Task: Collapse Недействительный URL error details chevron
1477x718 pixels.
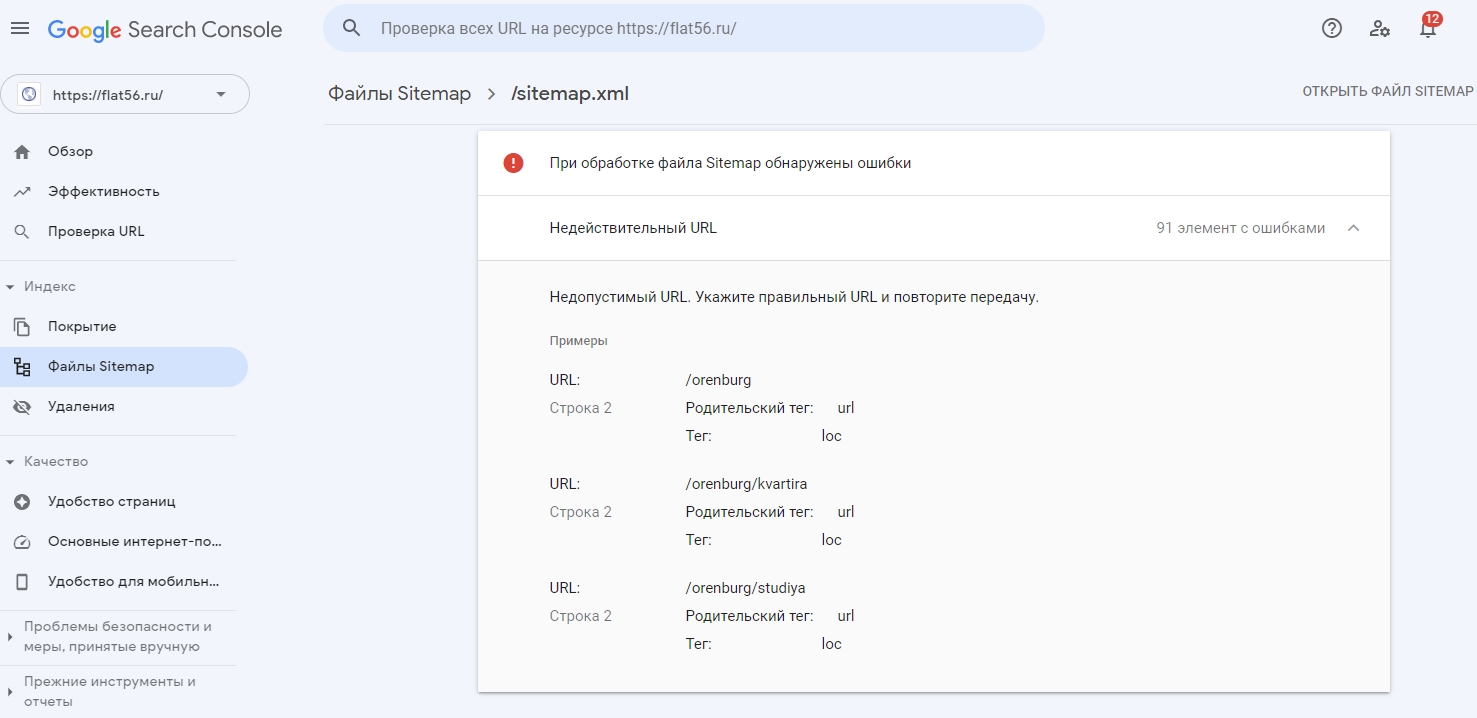Action: tap(1353, 228)
